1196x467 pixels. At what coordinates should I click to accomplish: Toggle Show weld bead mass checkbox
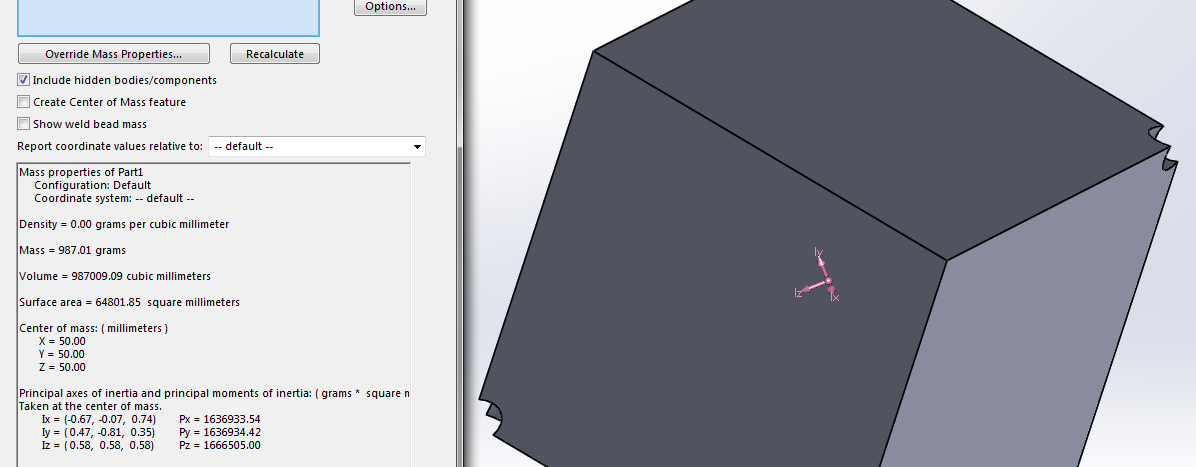[x=23, y=124]
